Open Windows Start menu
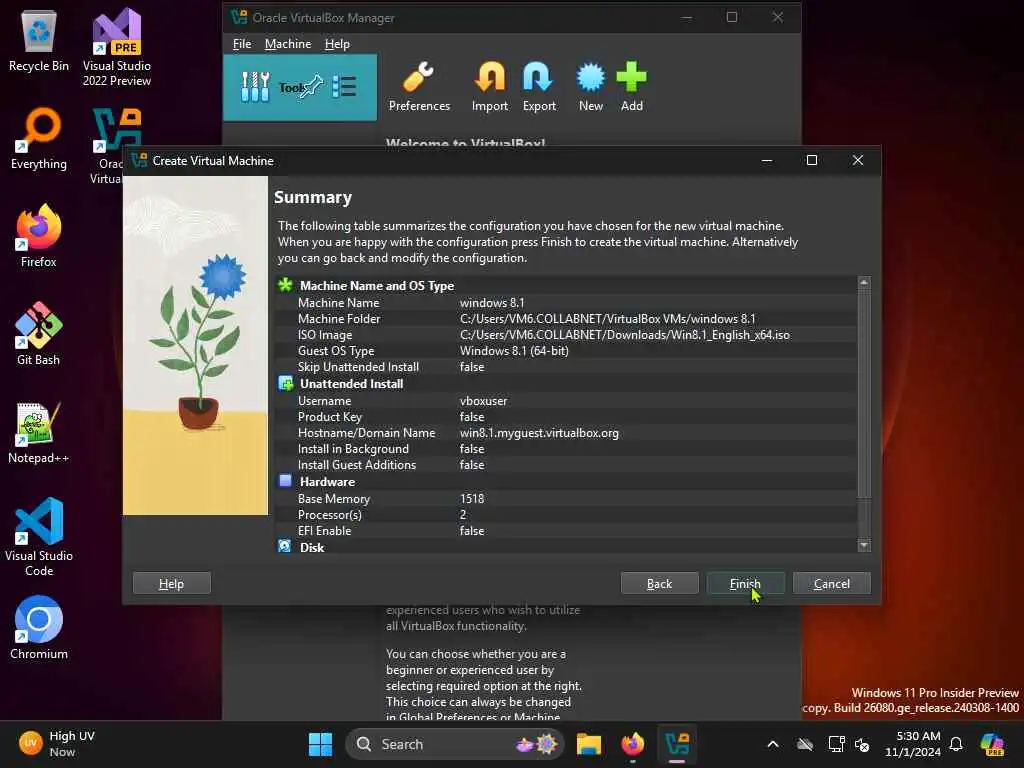The height and width of the screenshot is (768, 1024). [x=320, y=744]
